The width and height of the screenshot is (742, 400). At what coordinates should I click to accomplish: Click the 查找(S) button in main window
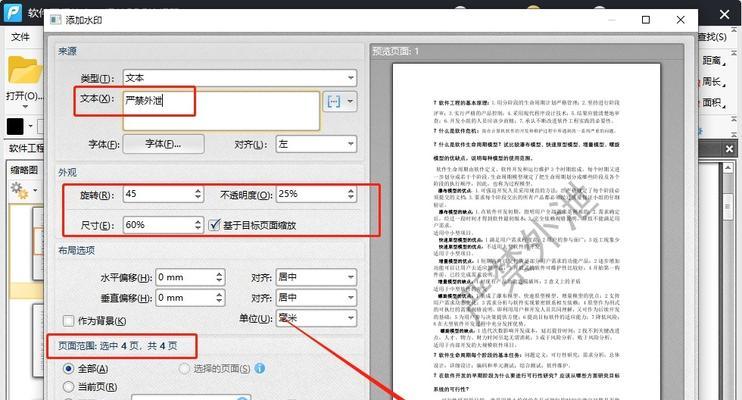tap(713, 37)
